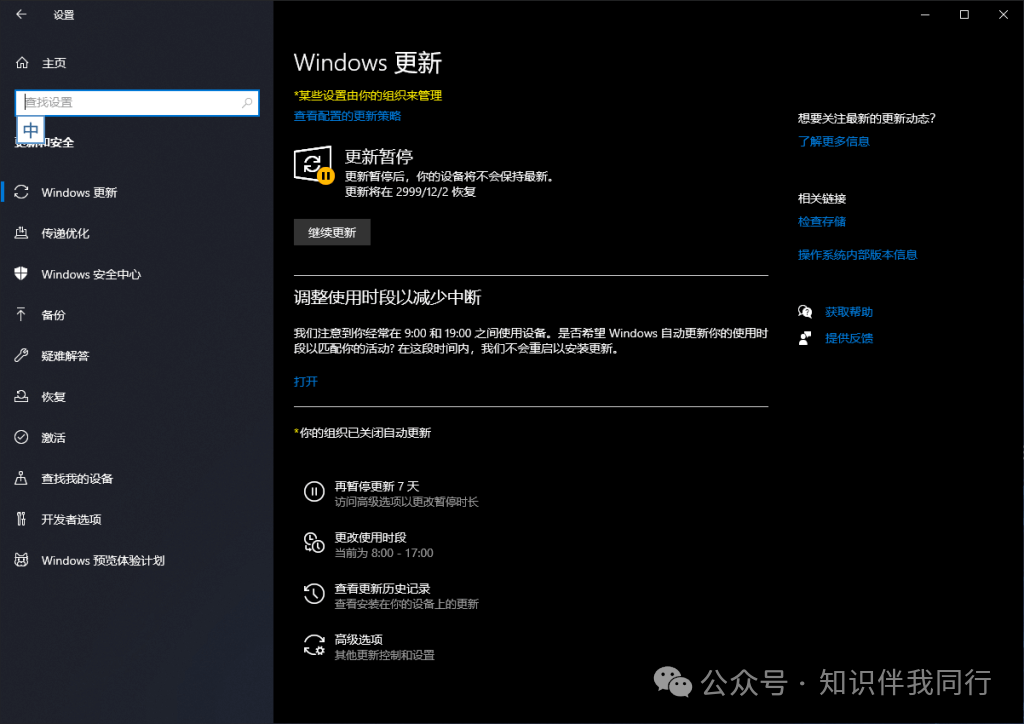
Task: Open 更改使用时段 option
Action: tap(370, 537)
